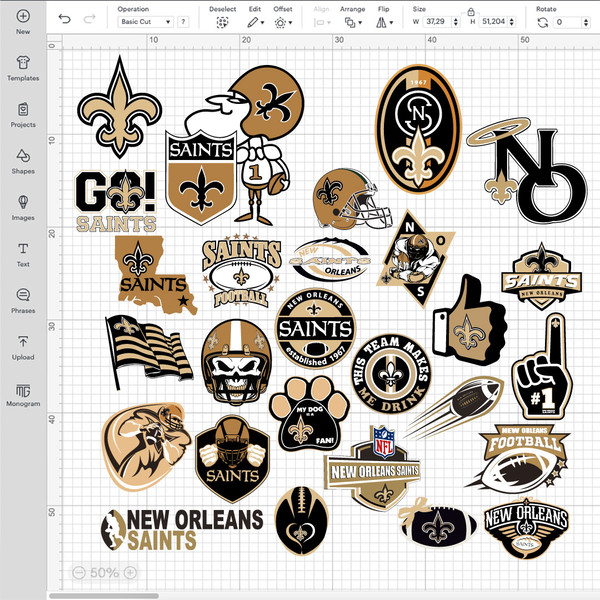
Task: Select the New Orleans Saints text logo
Action: click(x=182, y=530)
